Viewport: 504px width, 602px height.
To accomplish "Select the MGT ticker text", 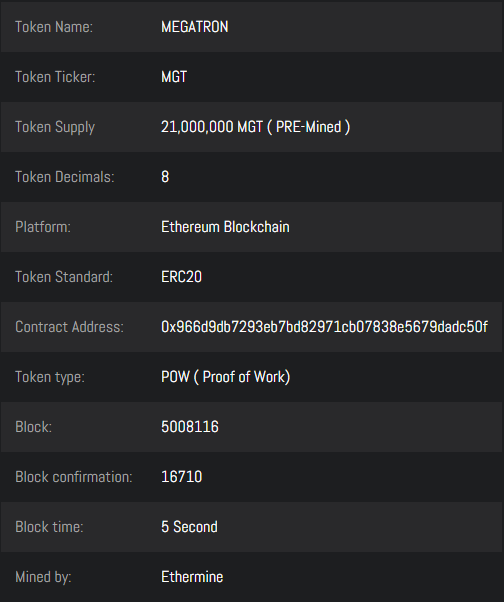I will (174, 77).
